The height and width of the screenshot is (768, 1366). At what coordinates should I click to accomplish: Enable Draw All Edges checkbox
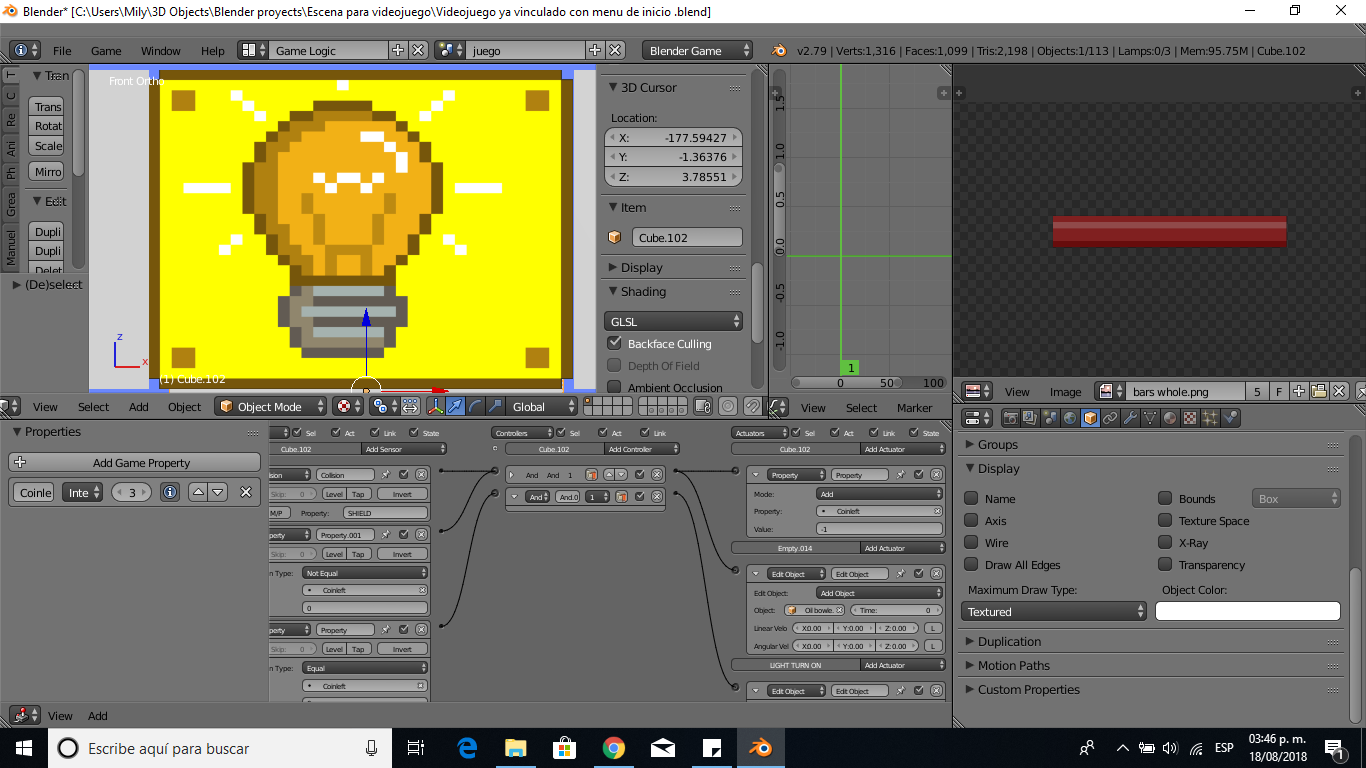[x=971, y=564]
